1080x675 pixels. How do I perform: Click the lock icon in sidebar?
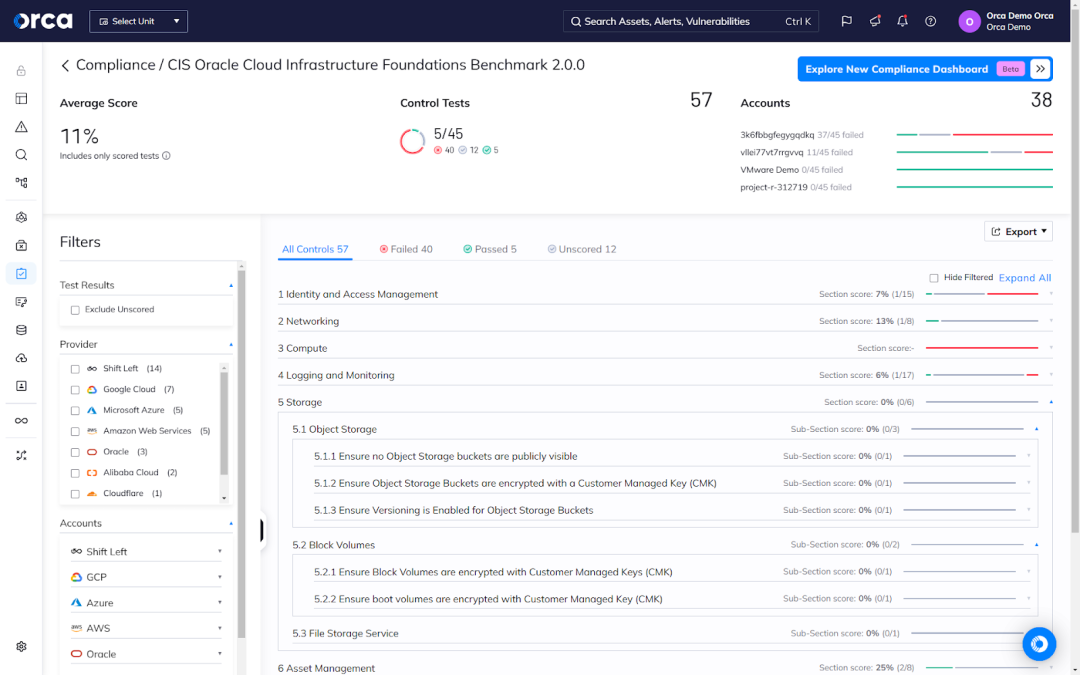point(21,70)
